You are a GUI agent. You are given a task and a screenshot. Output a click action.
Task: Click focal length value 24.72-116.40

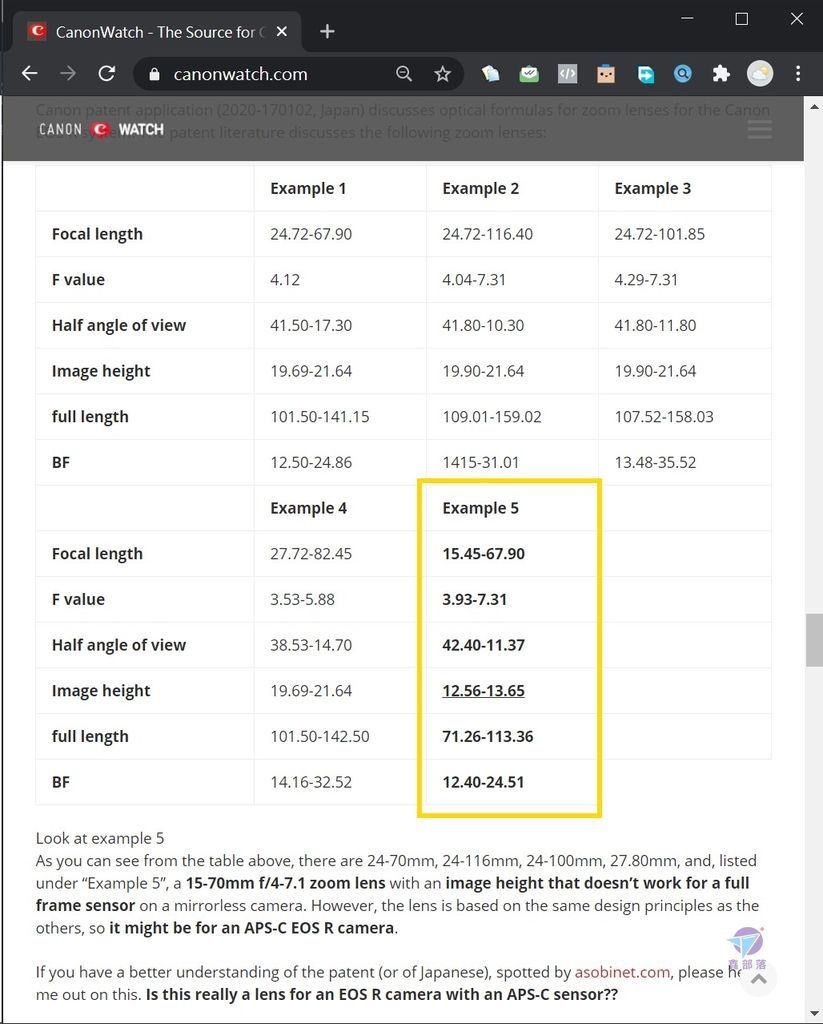(487, 234)
